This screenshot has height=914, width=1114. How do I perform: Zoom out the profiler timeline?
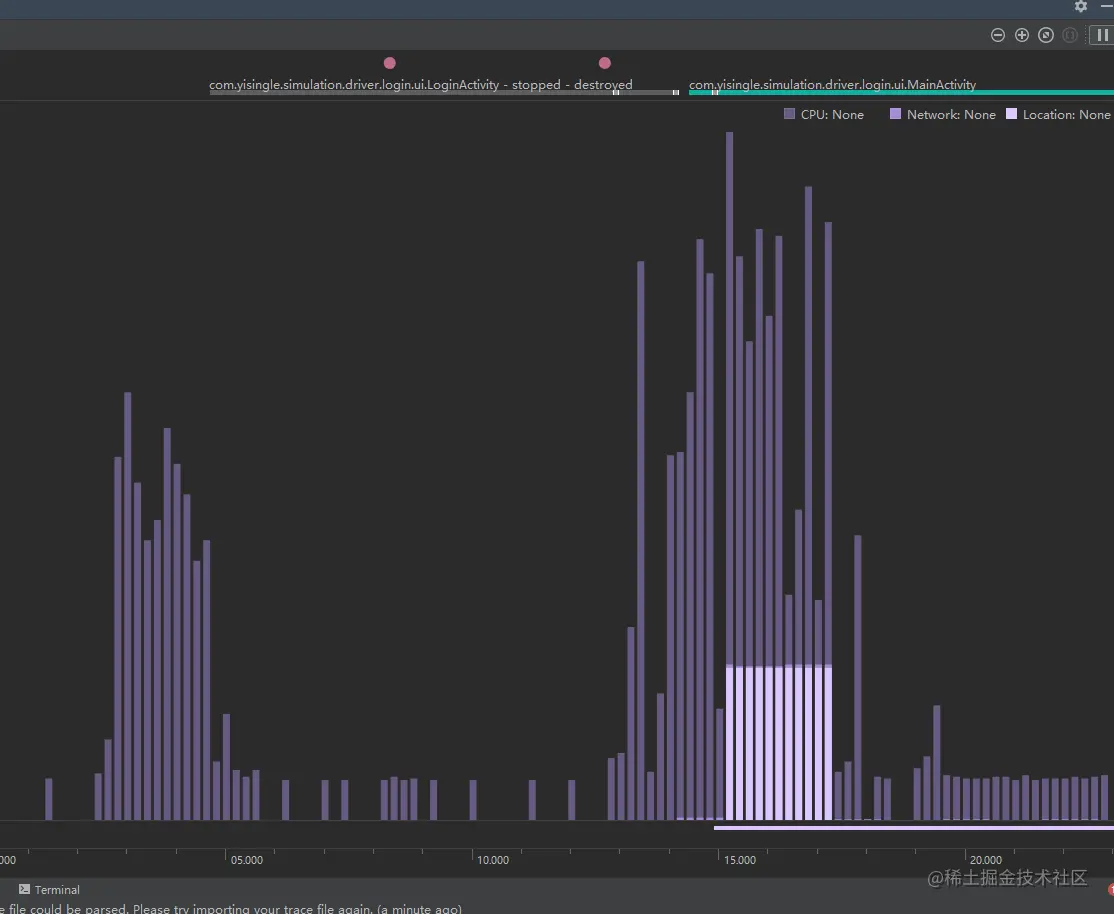(x=997, y=35)
